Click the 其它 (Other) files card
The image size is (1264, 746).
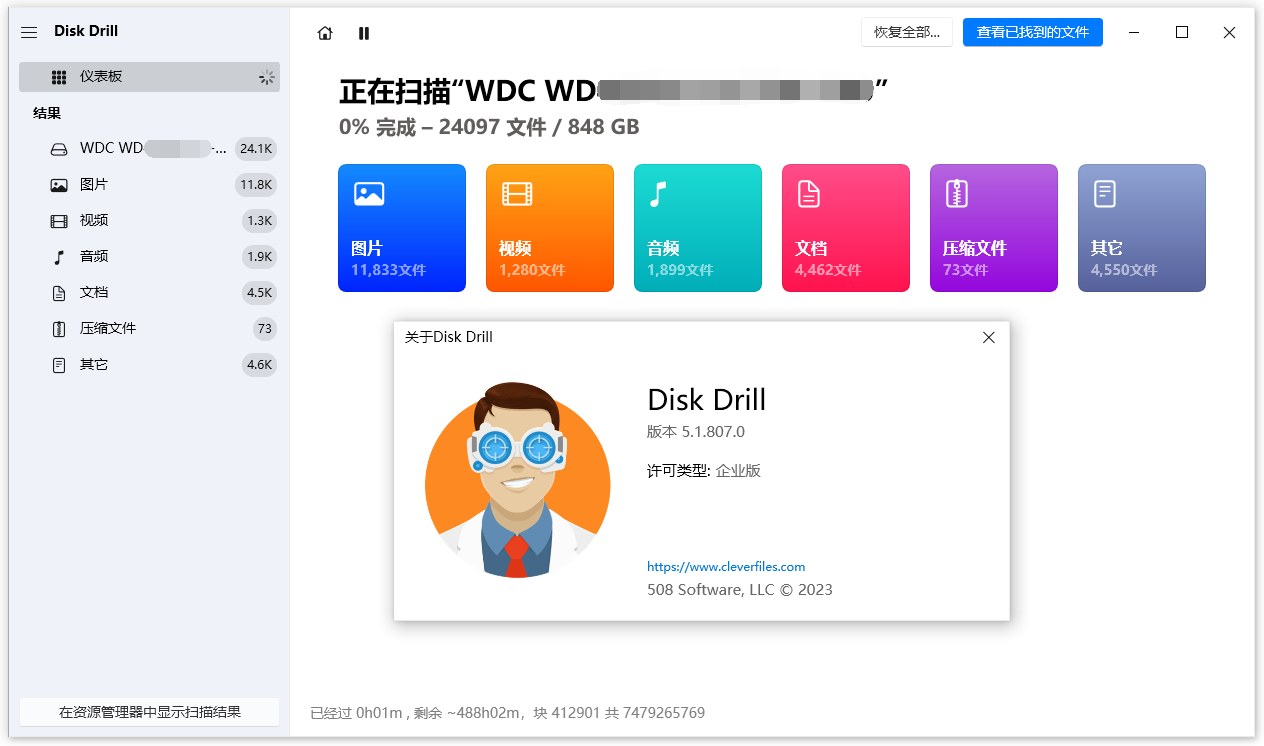(1141, 227)
